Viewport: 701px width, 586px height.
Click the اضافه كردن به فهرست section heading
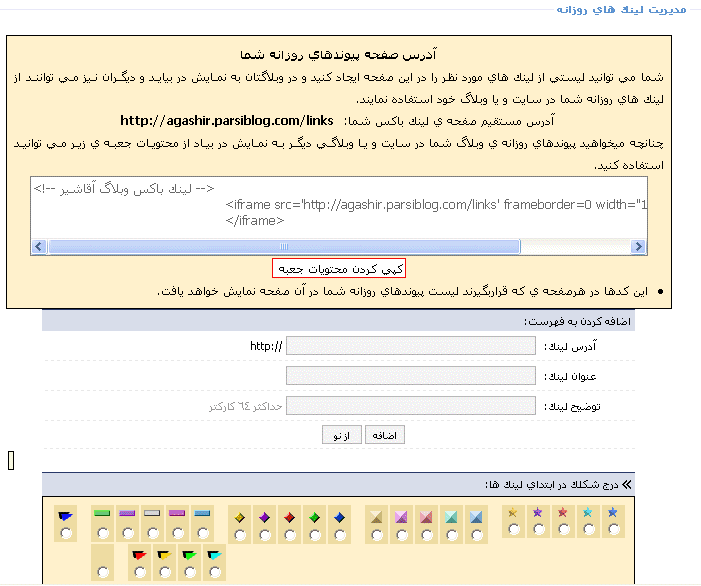coord(577,321)
